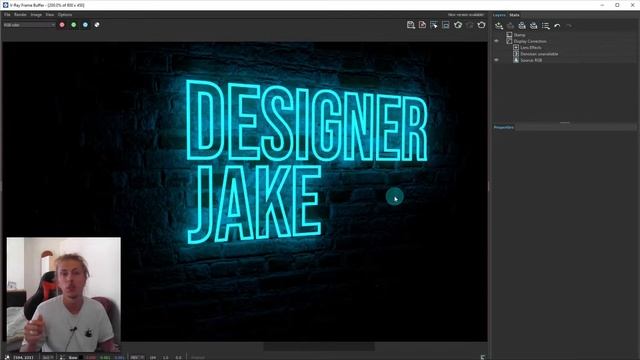Toggle visibility eye of Display Correction layer
Viewport: 640px width, 360px height.
coord(496,41)
